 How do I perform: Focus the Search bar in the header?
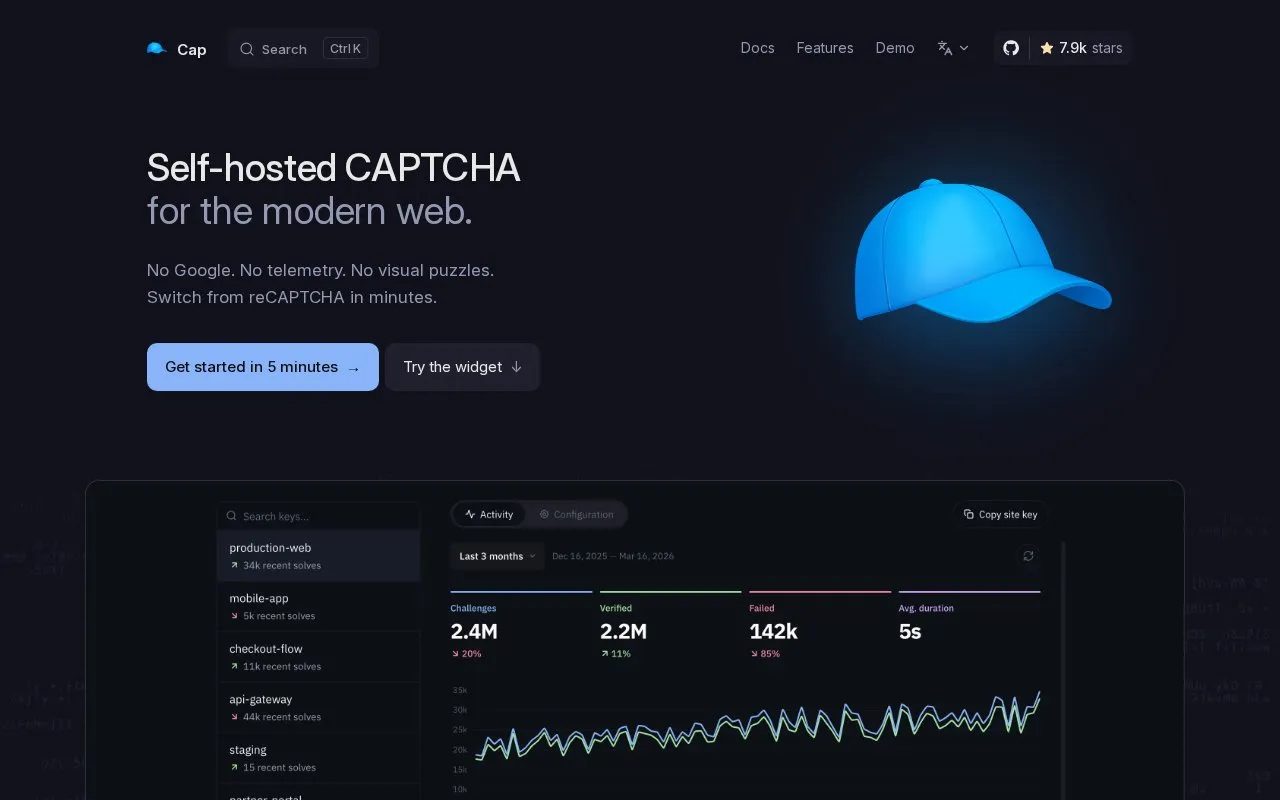(303, 49)
